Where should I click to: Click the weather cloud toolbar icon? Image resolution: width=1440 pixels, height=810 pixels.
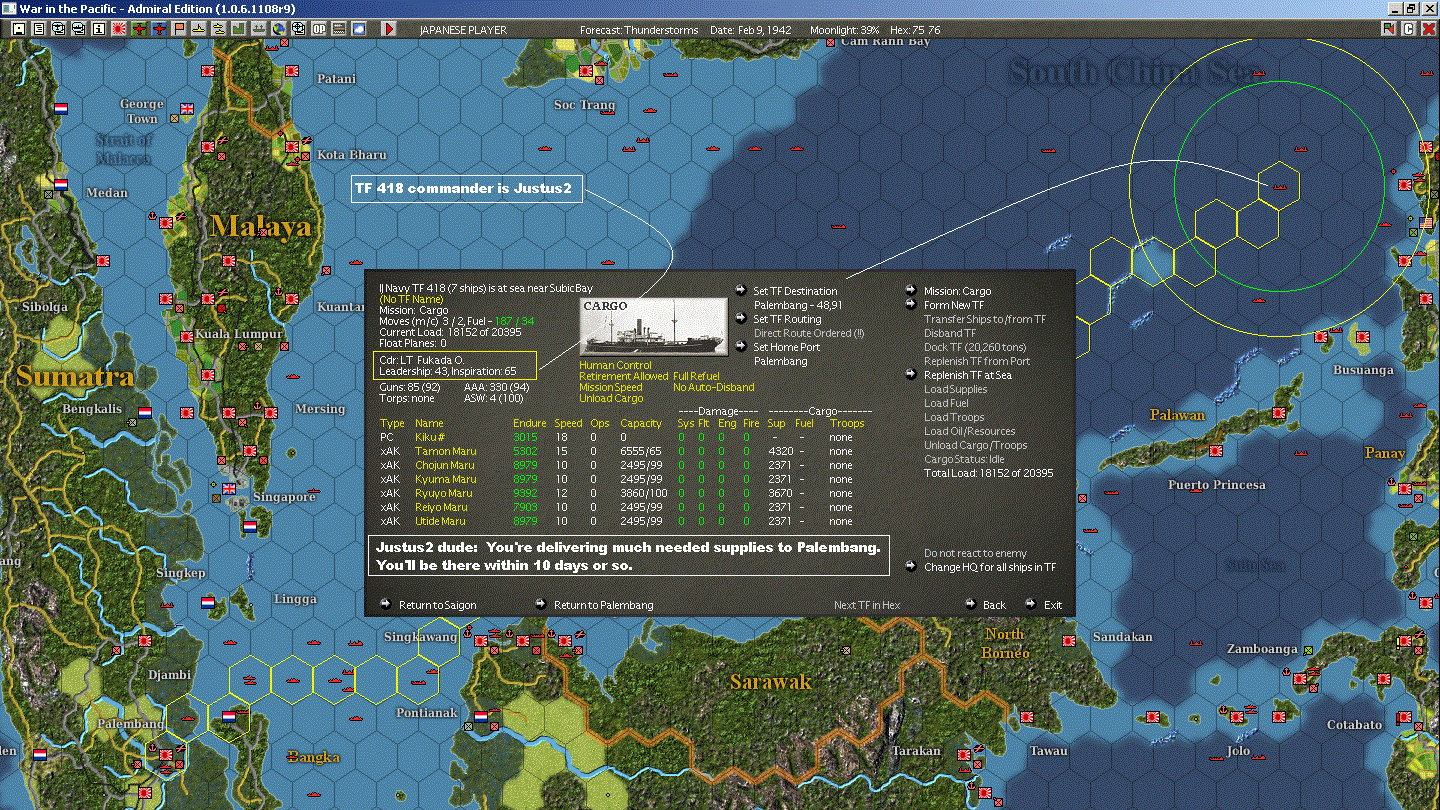(358, 29)
